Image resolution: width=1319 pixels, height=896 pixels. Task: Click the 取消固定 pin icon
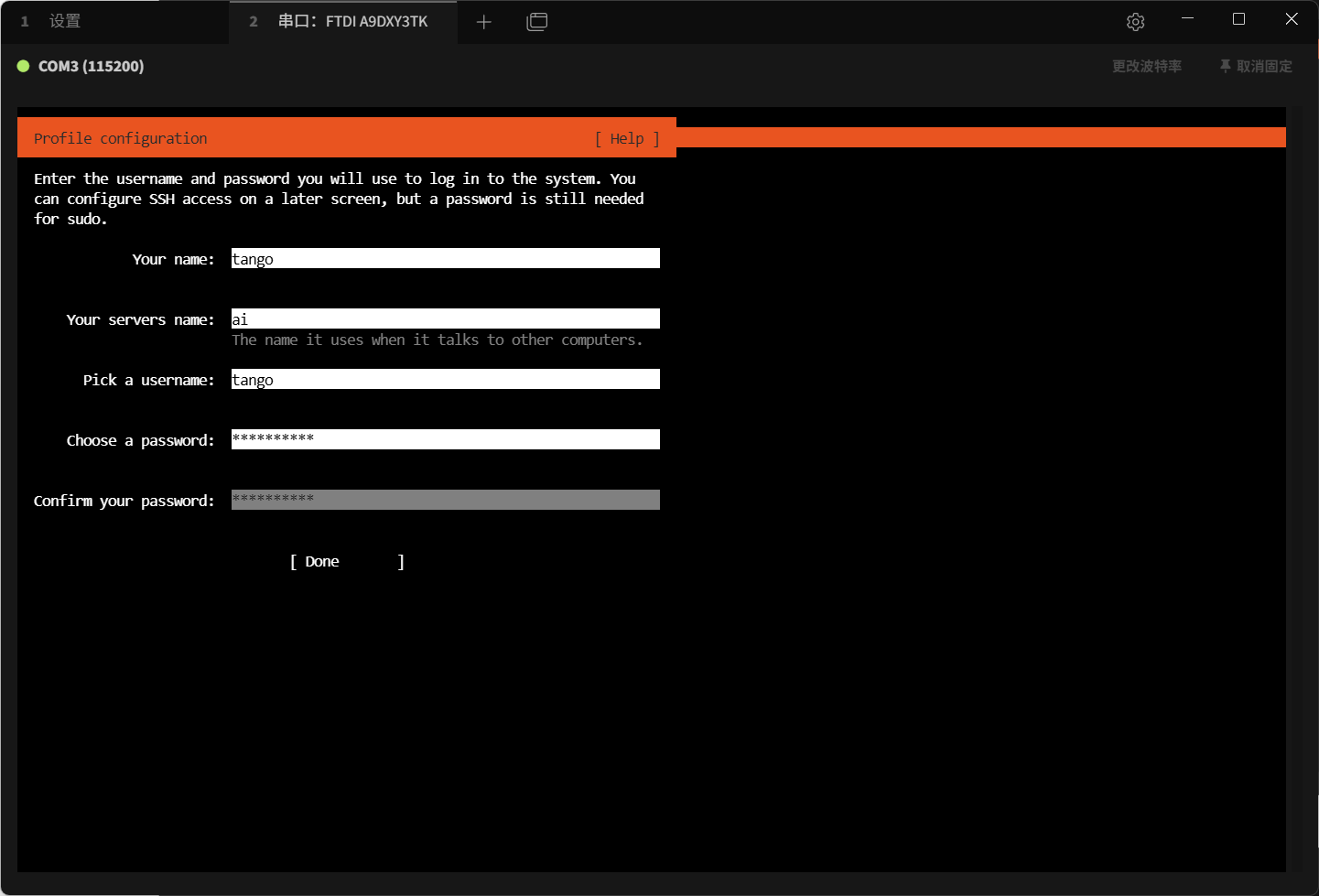tap(1226, 66)
